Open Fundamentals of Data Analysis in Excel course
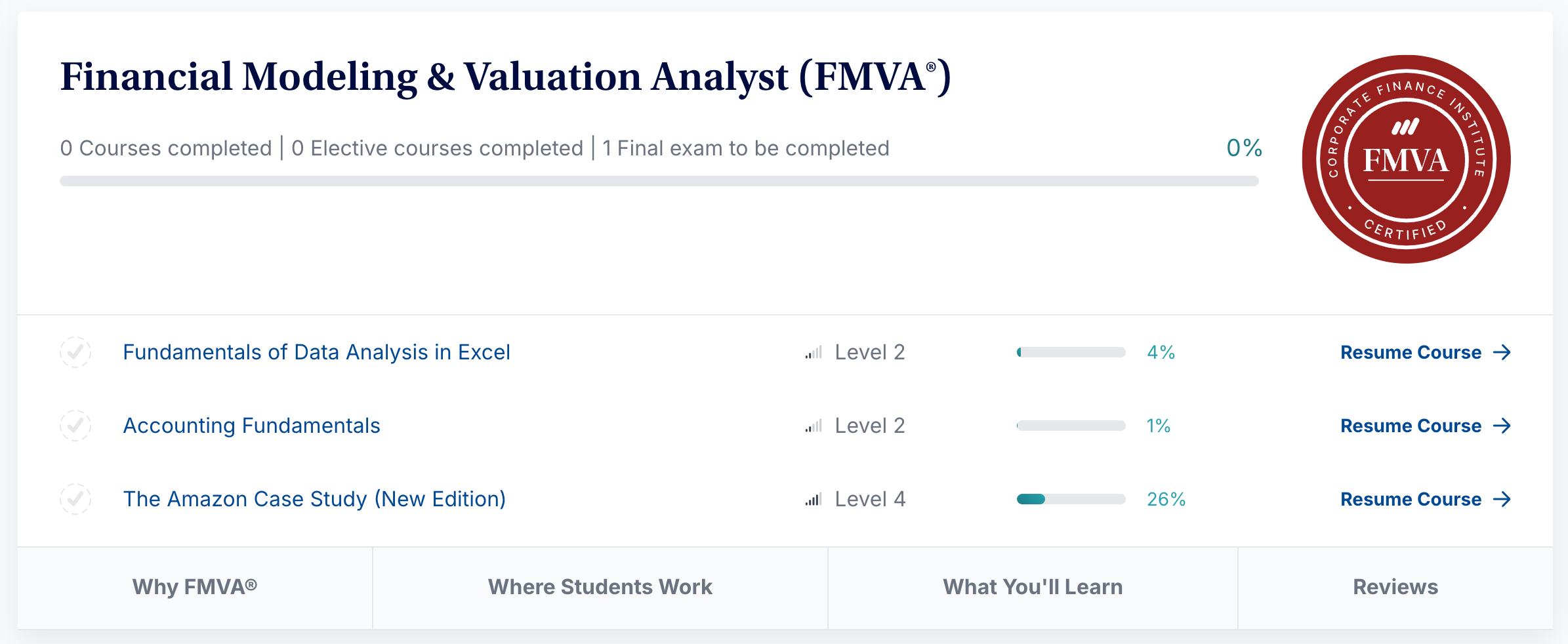 coord(316,353)
